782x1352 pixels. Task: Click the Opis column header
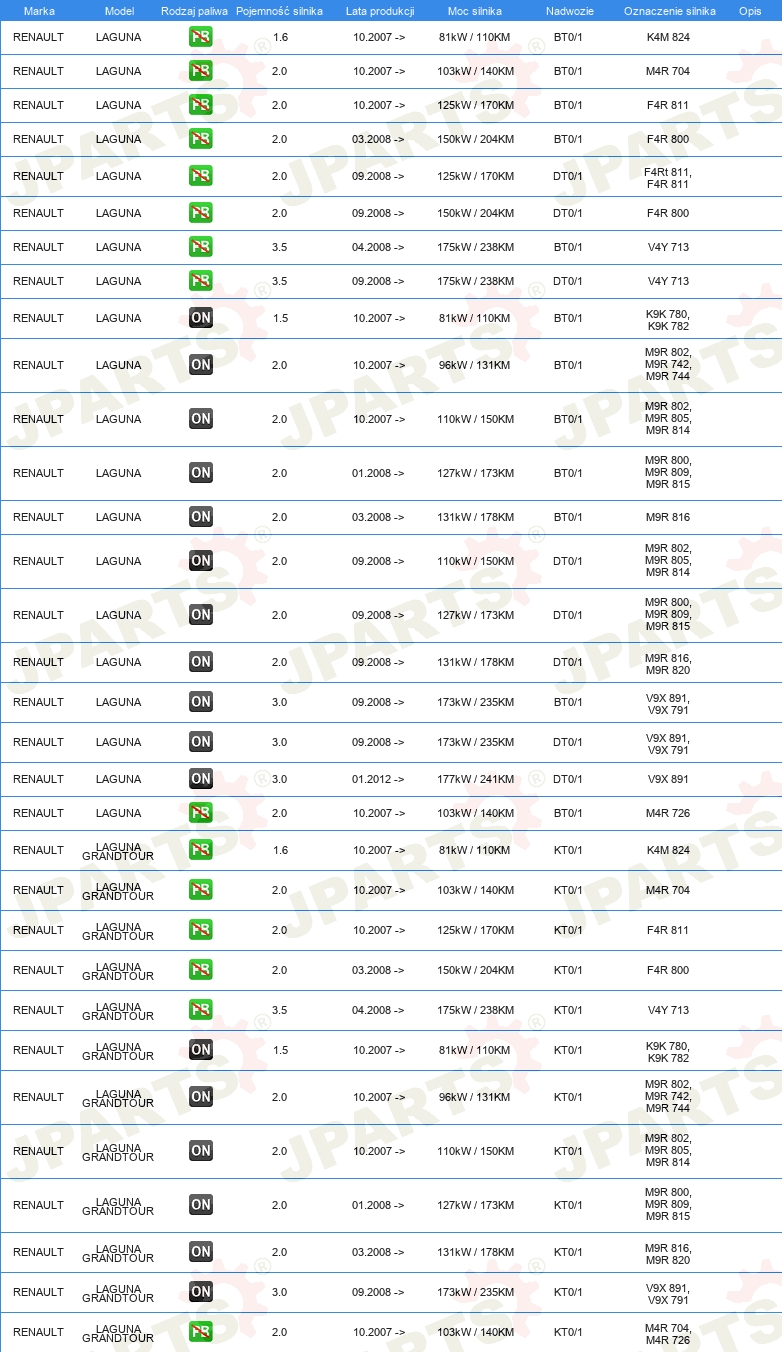[750, 10]
